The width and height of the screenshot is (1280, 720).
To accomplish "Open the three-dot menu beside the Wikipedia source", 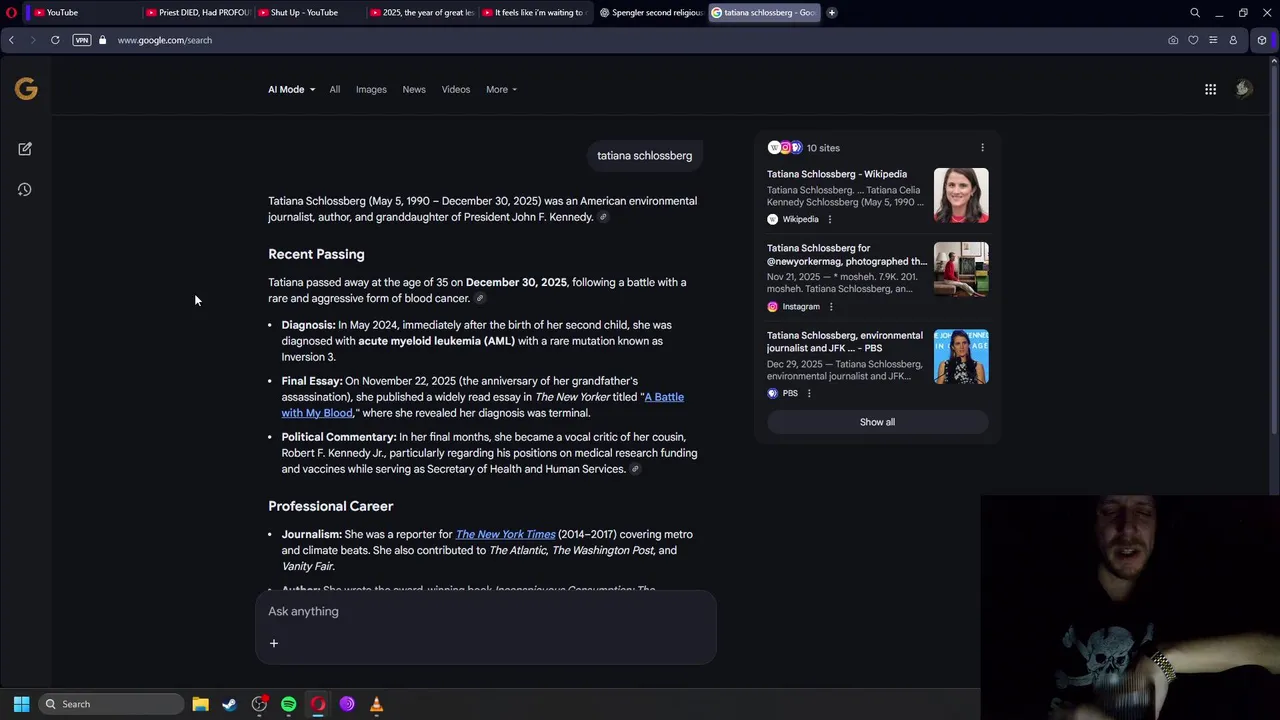I will [x=829, y=219].
